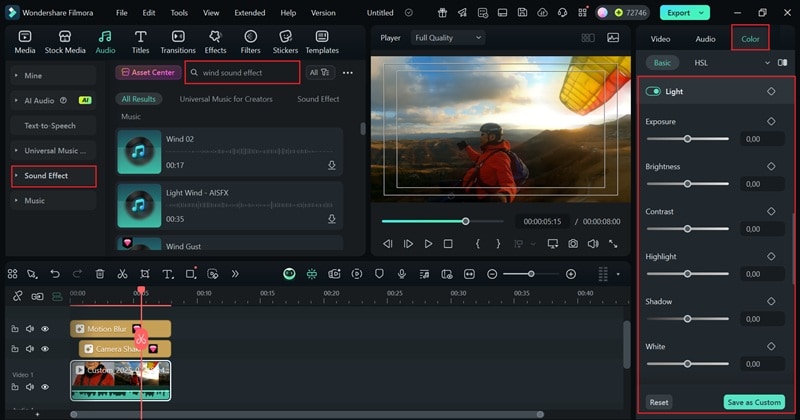Open the All filter dropdown
This screenshot has height=420, width=800.
click(x=319, y=72)
